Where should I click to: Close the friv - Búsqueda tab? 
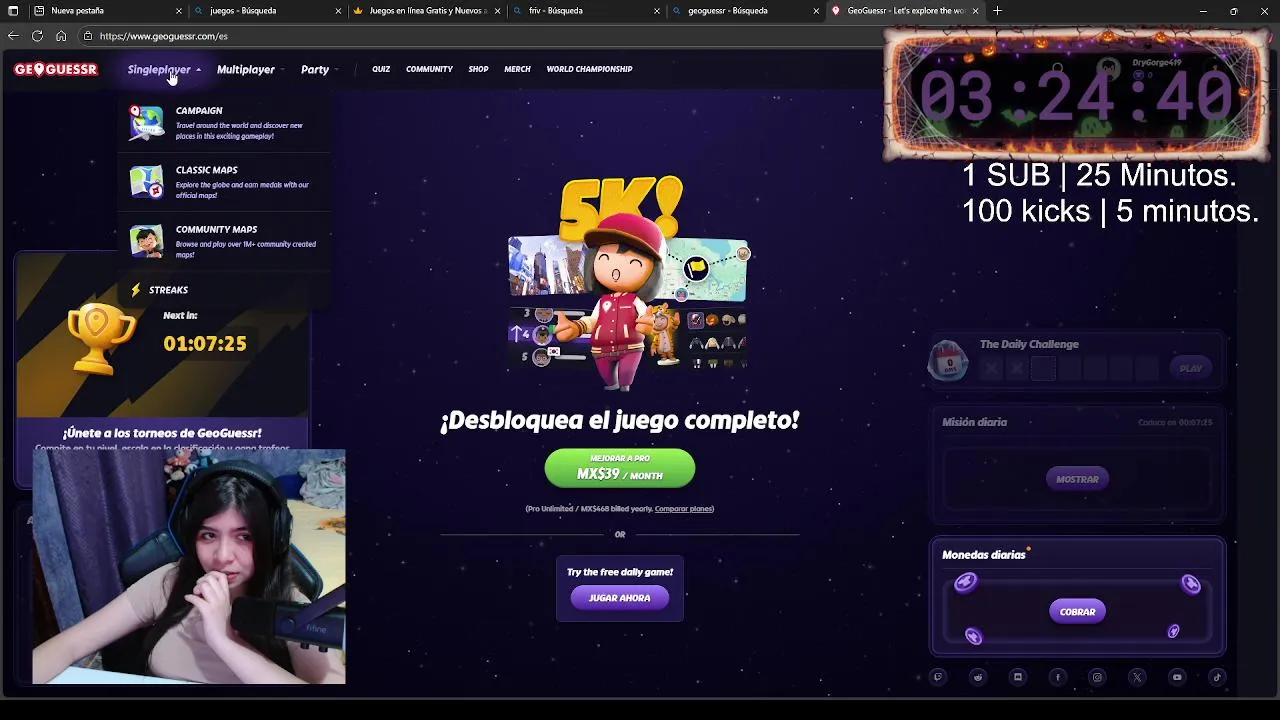(x=657, y=11)
